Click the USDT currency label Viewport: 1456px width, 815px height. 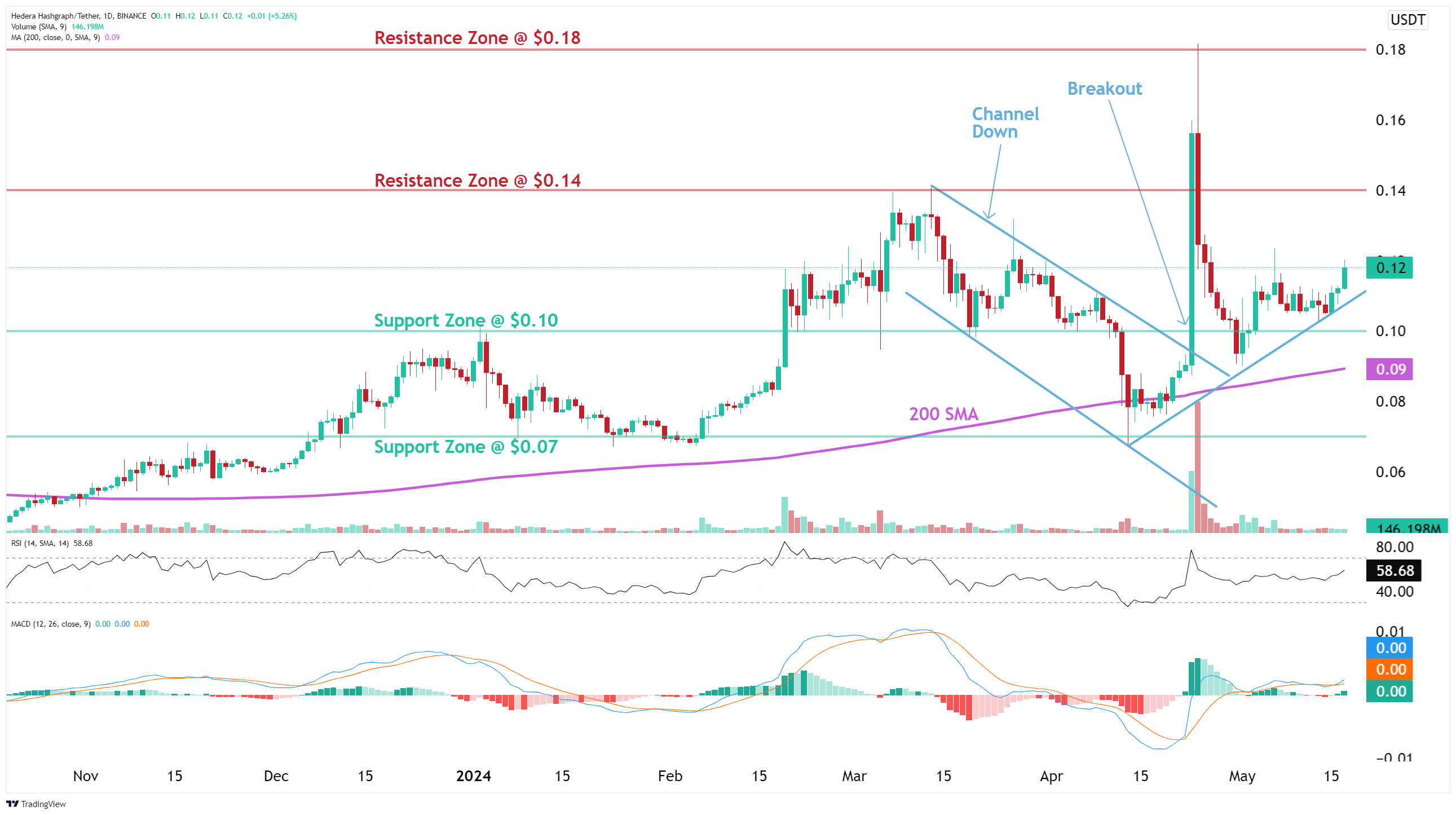[1408, 20]
